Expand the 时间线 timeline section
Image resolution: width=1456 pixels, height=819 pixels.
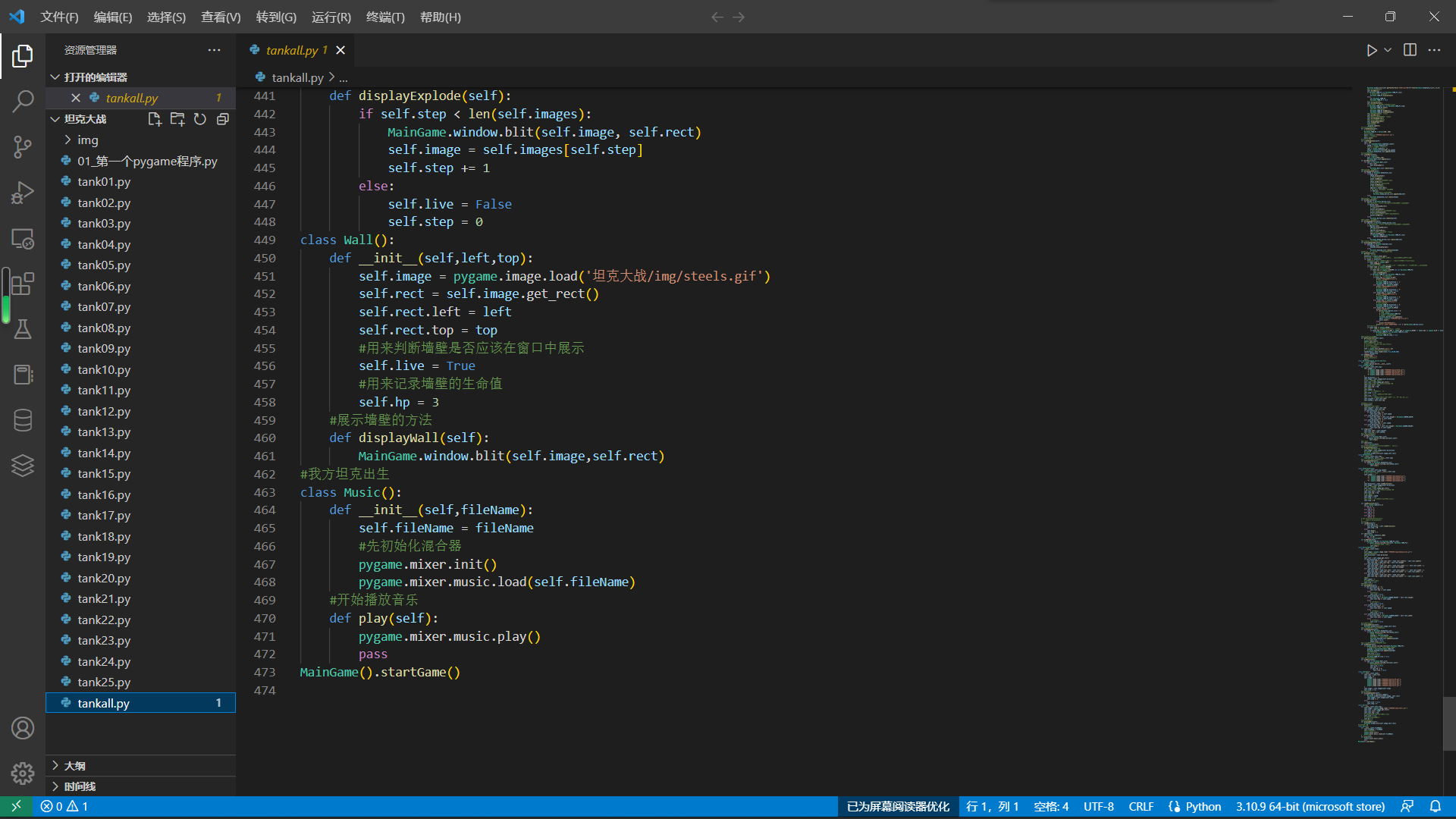(x=141, y=786)
